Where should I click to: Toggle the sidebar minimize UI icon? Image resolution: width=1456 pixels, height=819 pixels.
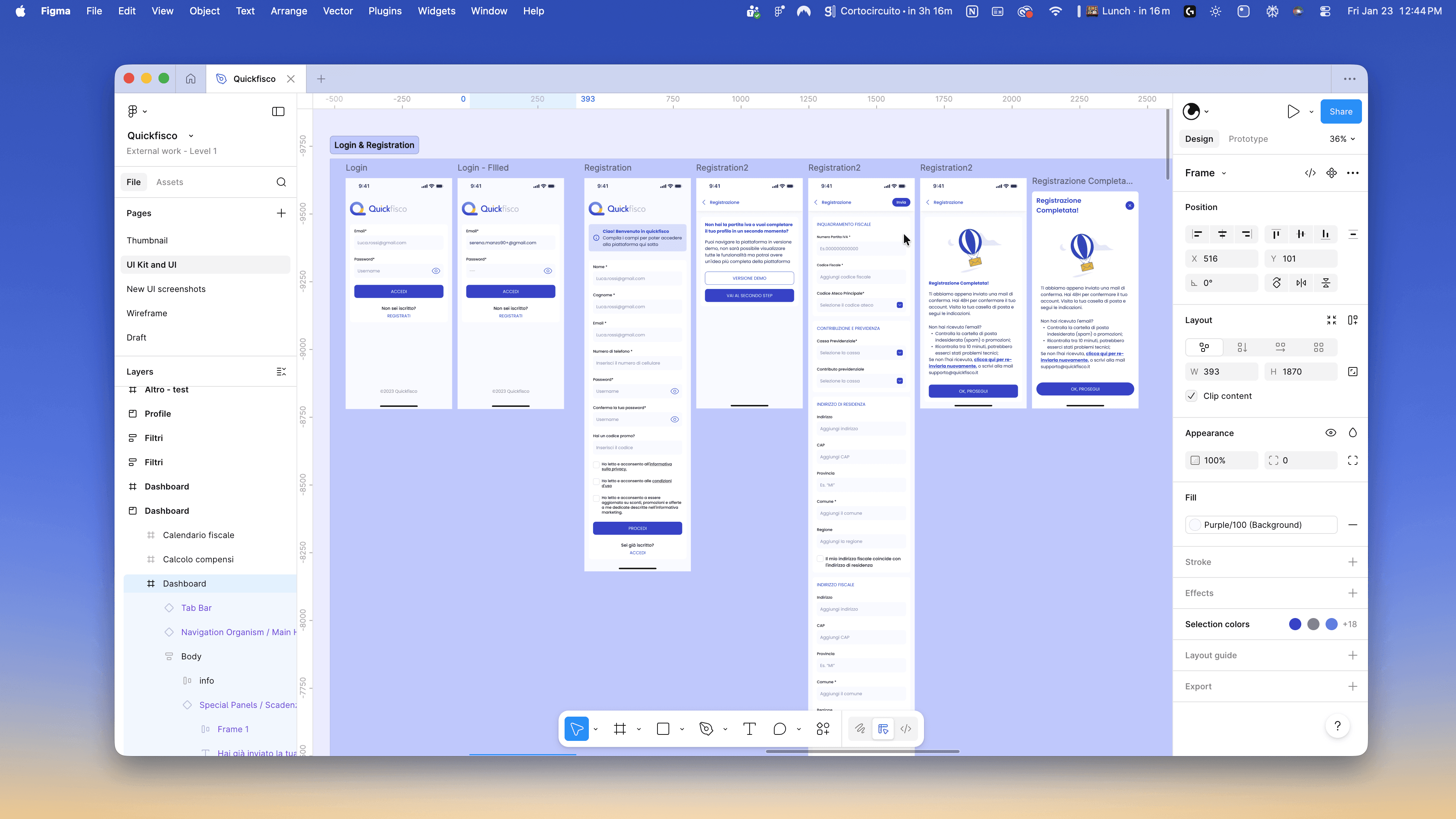(x=278, y=111)
